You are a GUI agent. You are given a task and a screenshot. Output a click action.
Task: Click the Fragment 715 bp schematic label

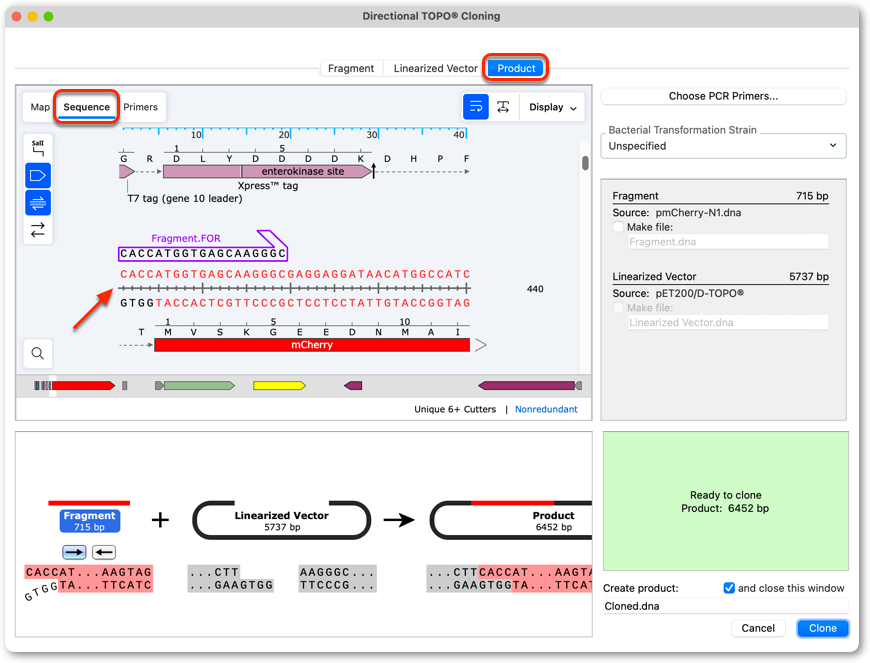coord(89,521)
